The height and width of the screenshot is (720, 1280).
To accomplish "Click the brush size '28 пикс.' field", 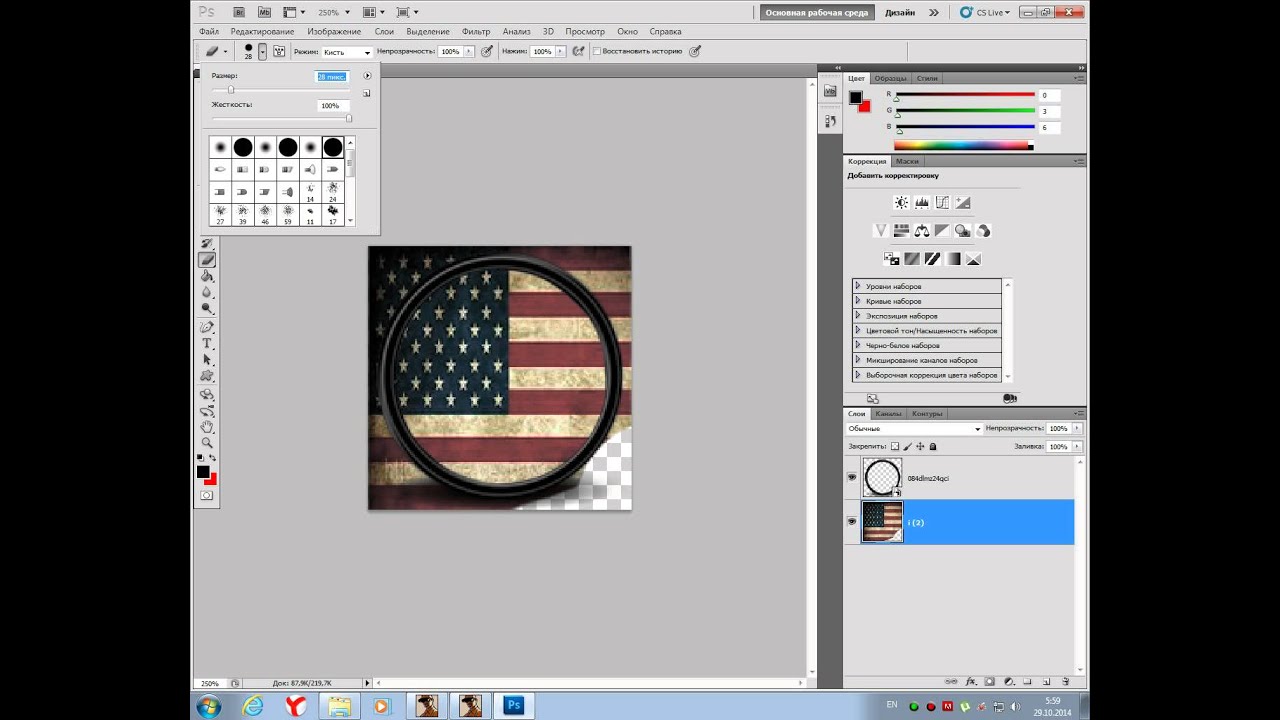I will 332,76.
